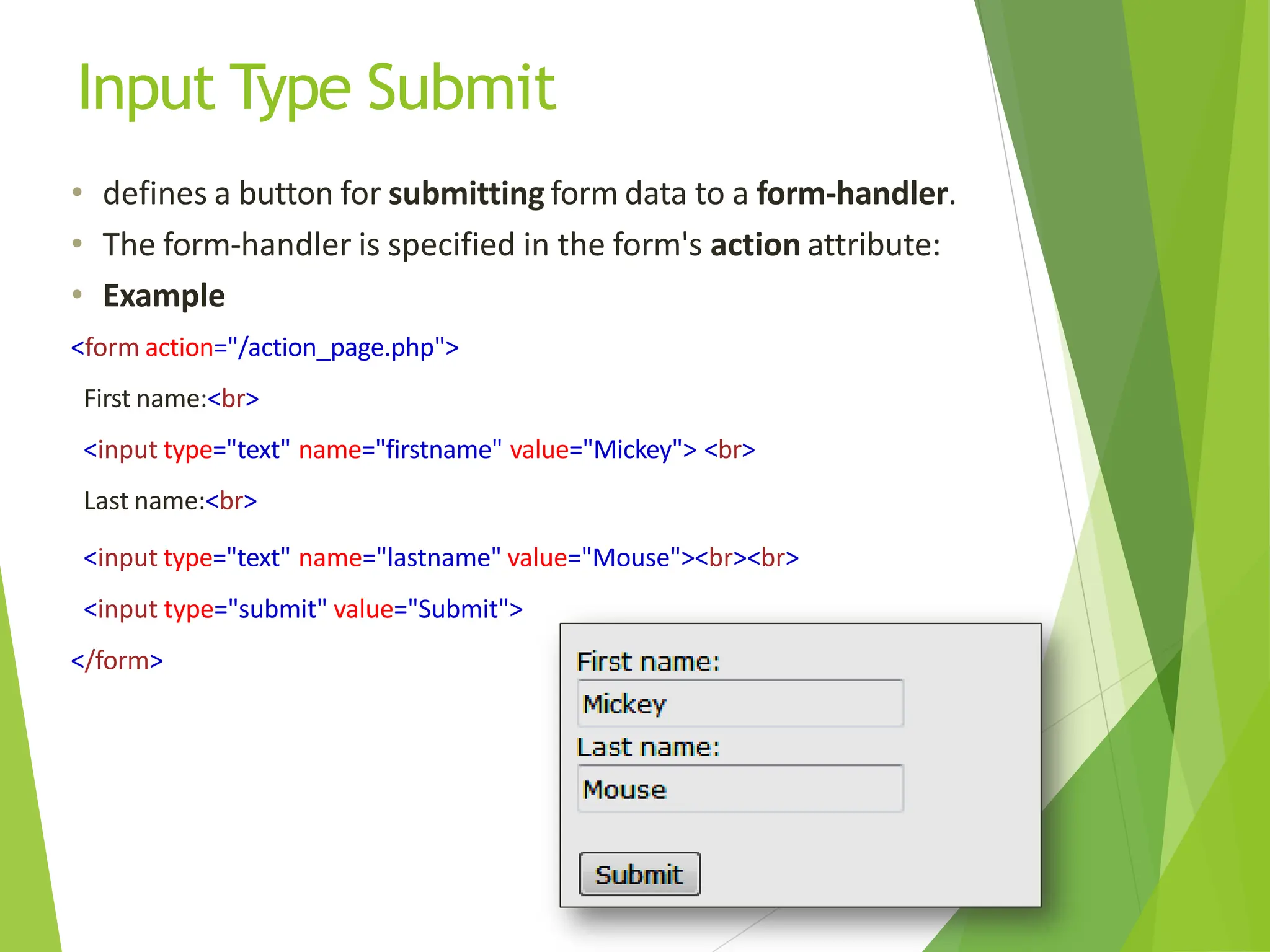
Task: Click the code line '<input type="submit" value="Submit">'
Action: 303,609
